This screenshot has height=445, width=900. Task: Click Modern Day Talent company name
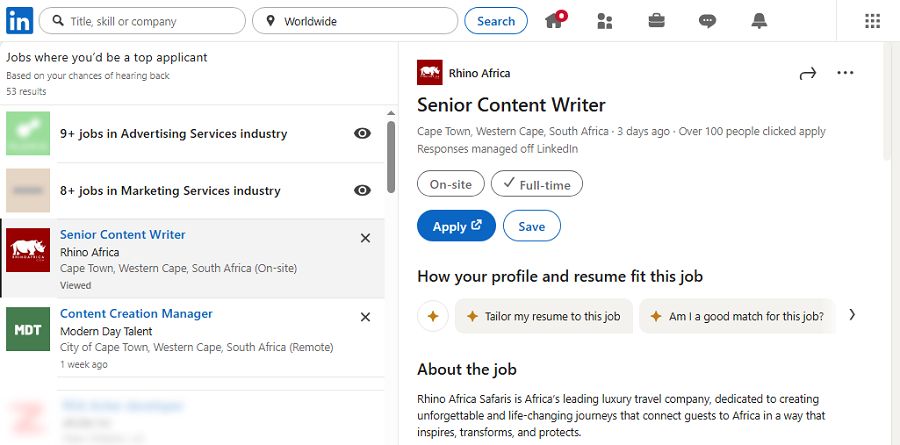(106, 331)
